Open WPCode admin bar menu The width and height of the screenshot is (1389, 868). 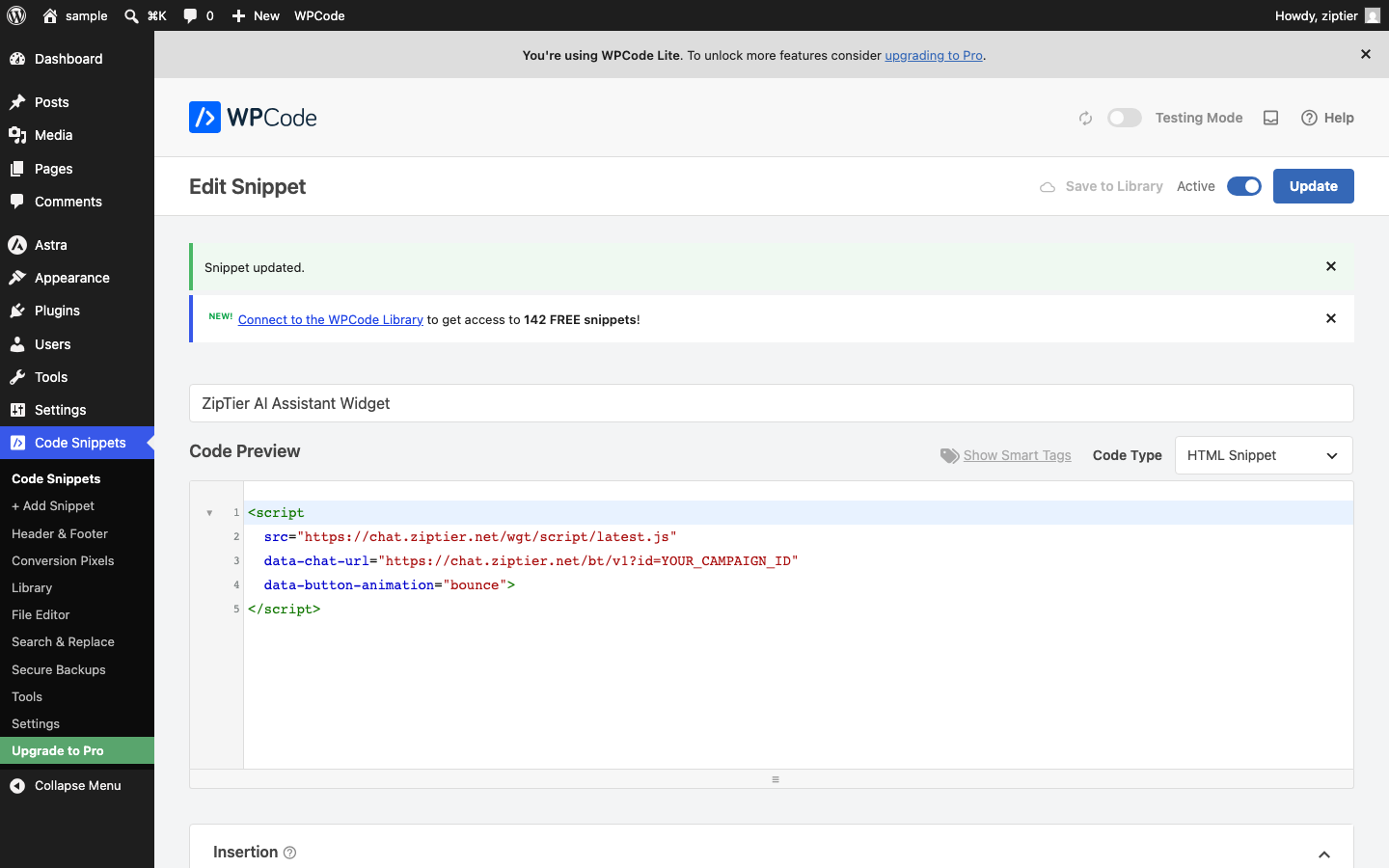[319, 15]
